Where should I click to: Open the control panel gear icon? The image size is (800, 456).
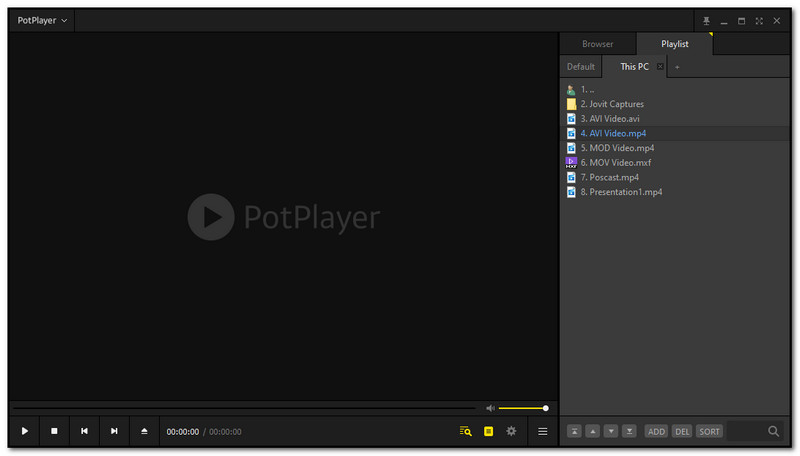click(511, 432)
